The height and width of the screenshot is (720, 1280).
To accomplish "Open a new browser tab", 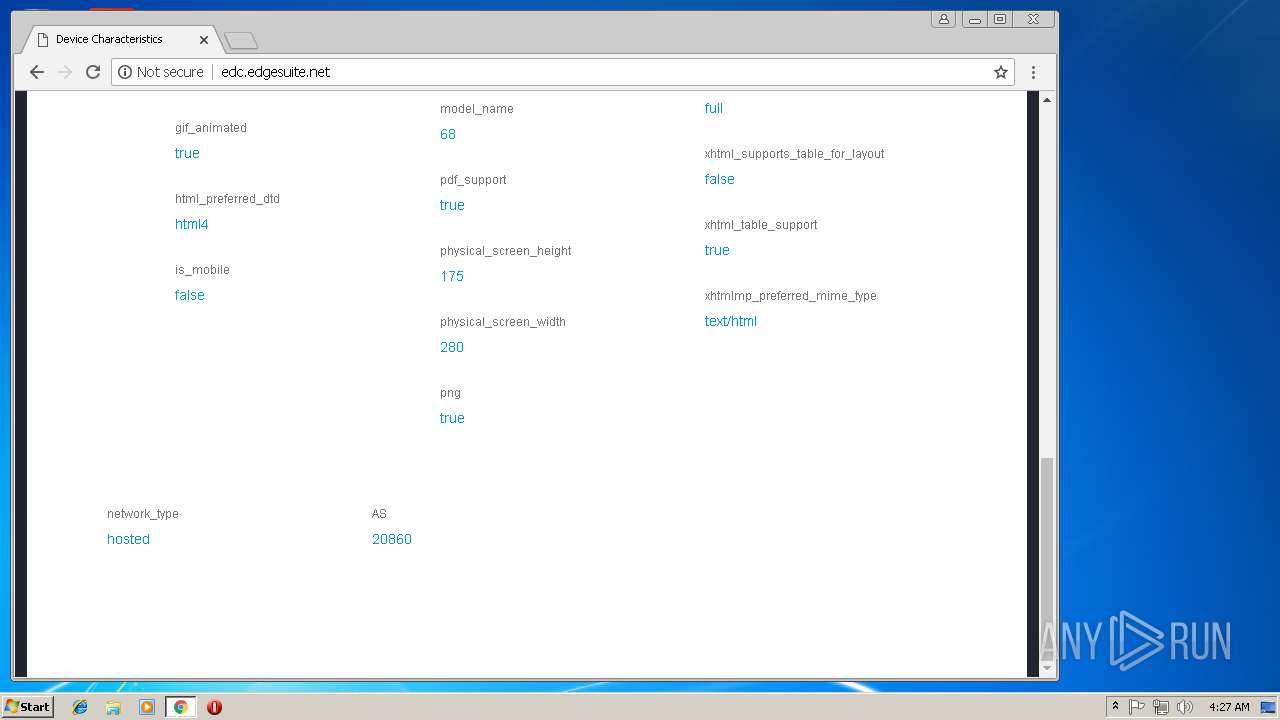I will [x=241, y=40].
